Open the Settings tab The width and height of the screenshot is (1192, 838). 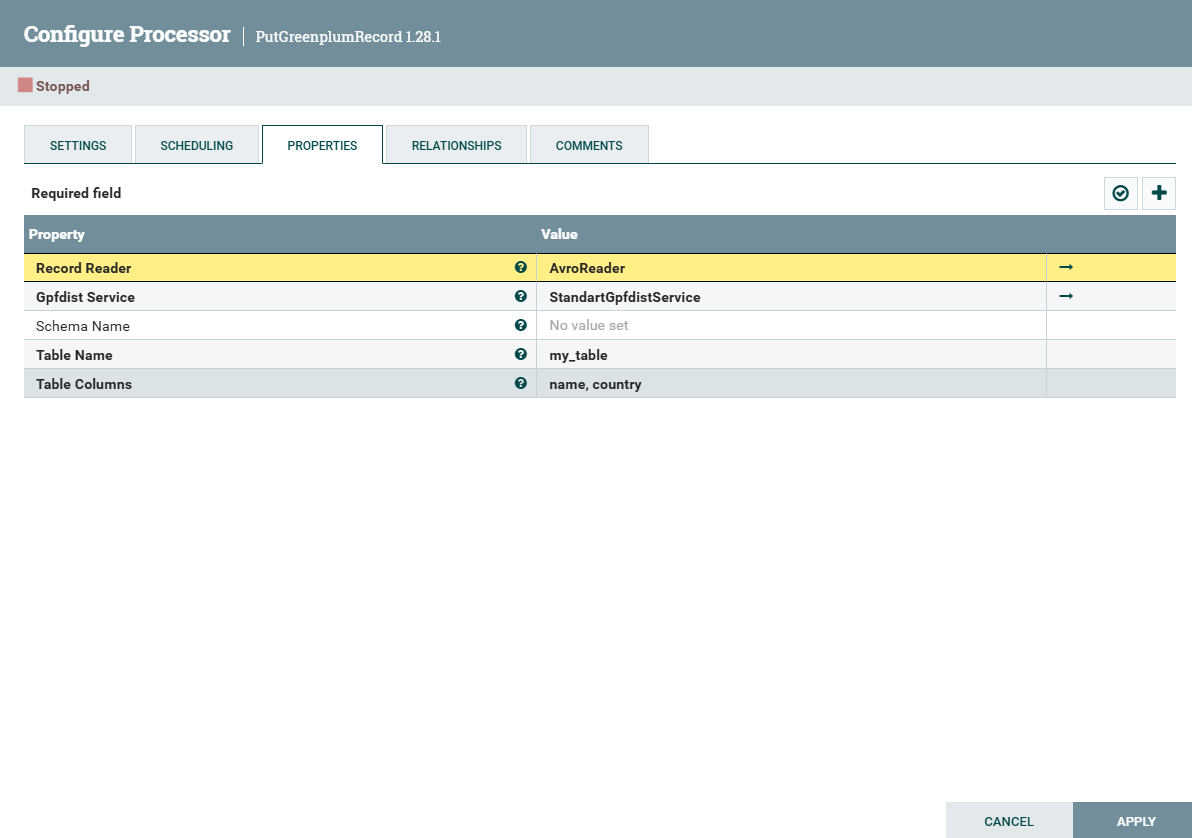tap(78, 145)
